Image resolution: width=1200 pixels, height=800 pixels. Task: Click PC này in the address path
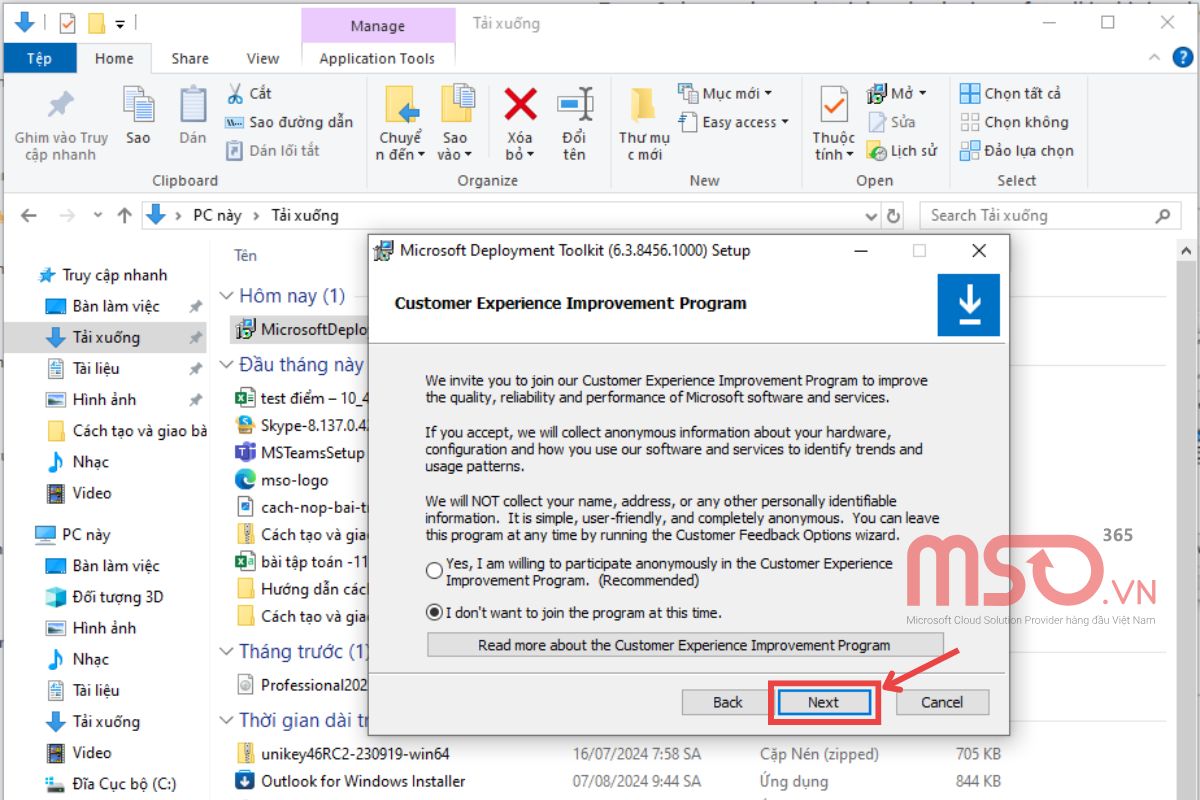[x=216, y=215]
